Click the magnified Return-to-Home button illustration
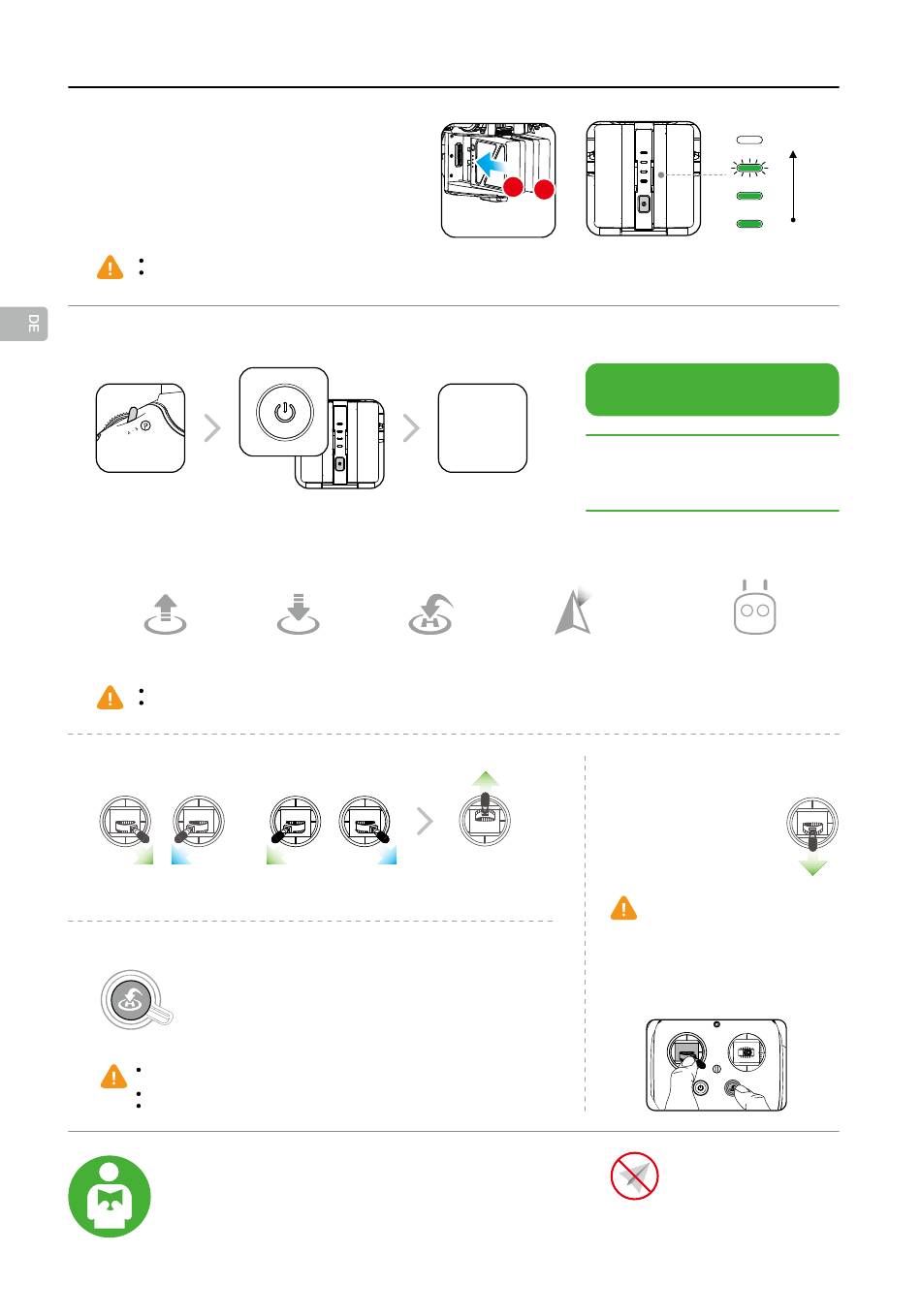This screenshot has height=1316, width=921. [137, 999]
